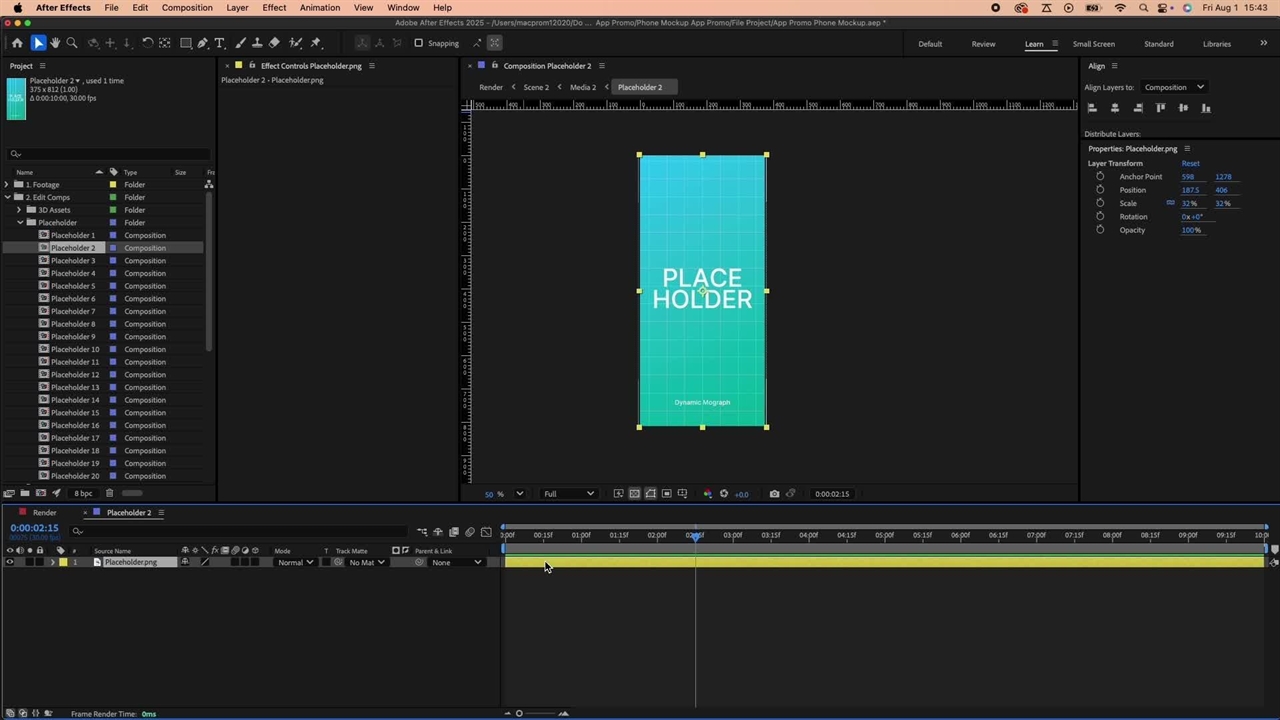The width and height of the screenshot is (1280, 720).
Task: Switch to the Review workspace
Action: [x=983, y=44]
